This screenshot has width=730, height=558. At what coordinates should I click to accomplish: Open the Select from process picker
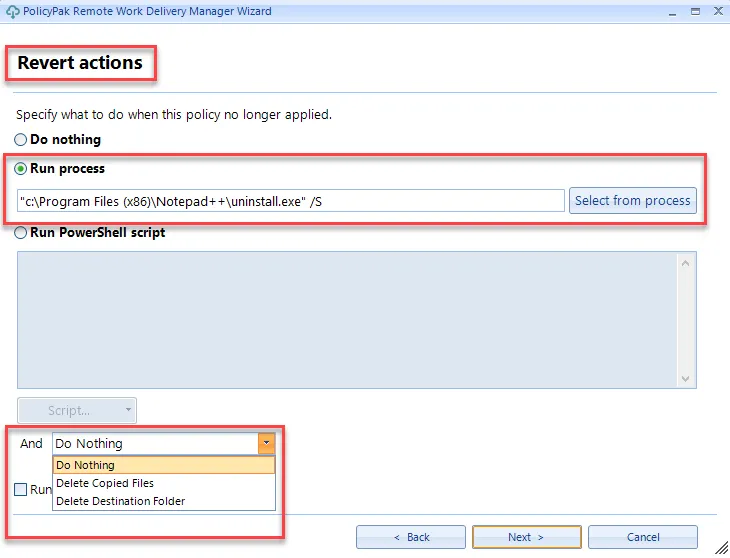click(633, 201)
